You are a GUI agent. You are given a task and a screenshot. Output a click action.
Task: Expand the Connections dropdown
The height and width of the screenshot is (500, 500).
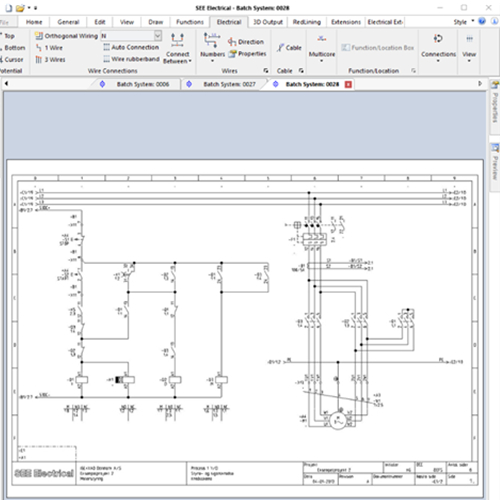coord(438,48)
